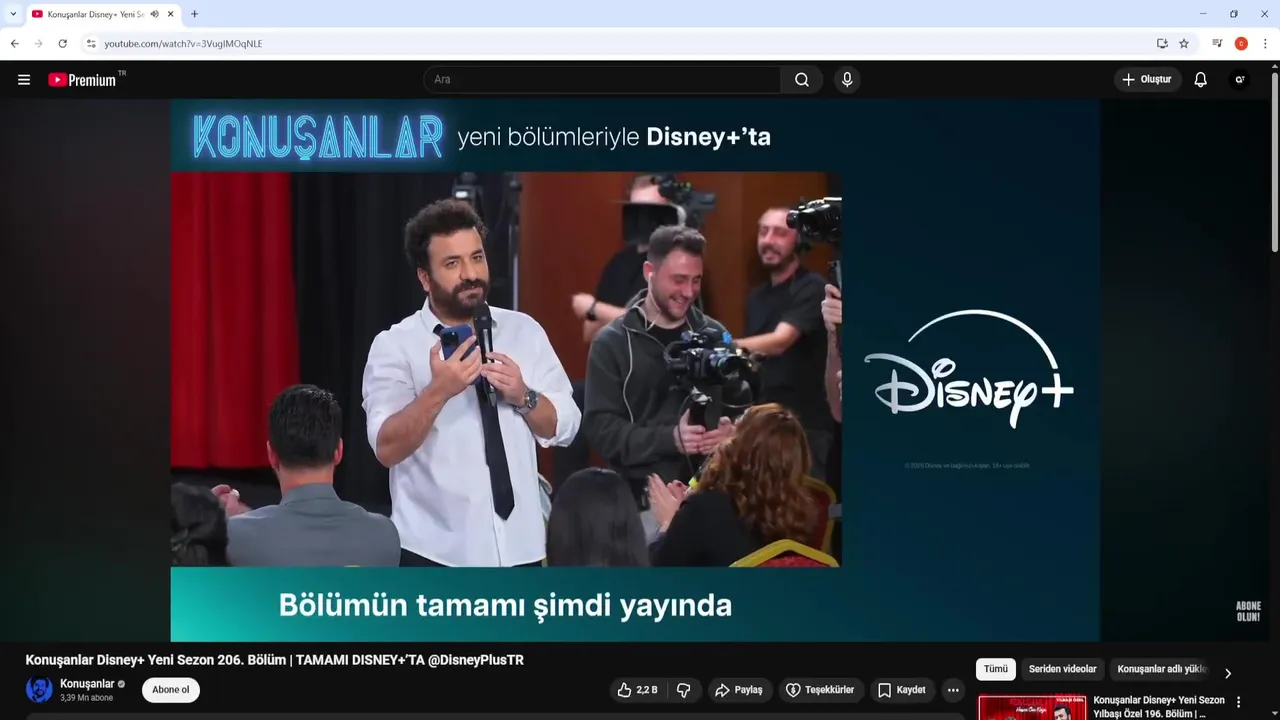Open Konuşanlar Yılbaşı Özel 196. Bölüm title
The height and width of the screenshot is (720, 1280).
1159,707
